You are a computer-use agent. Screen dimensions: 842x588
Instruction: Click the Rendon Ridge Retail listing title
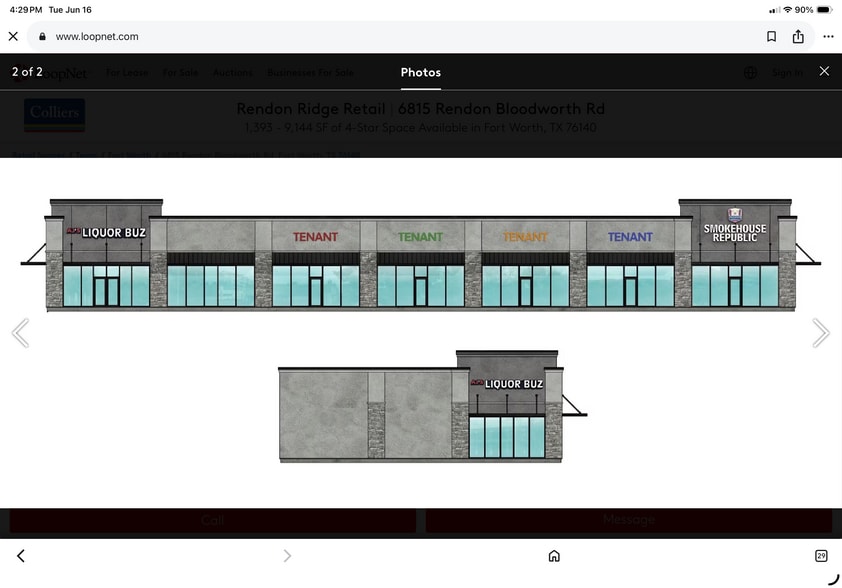[x=420, y=109]
